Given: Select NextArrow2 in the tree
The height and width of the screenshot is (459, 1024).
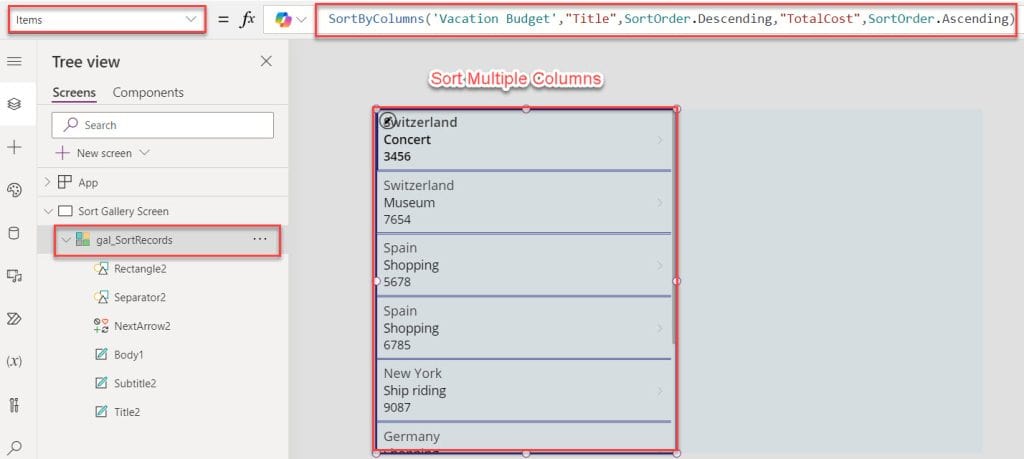Looking at the screenshot, I should pyautogui.click(x=142, y=326).
